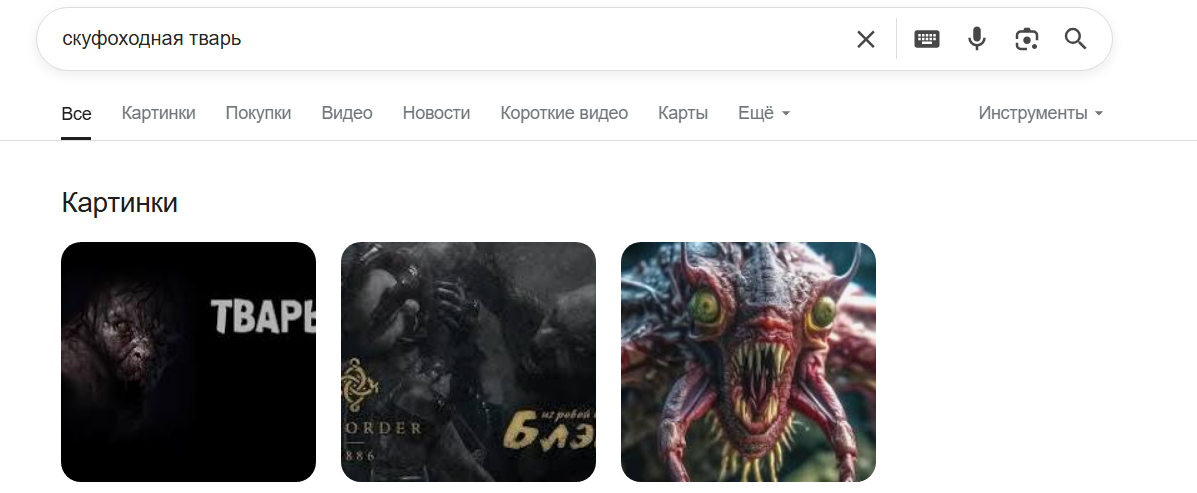1197x493 pixels.
Task: Click the small arrow beside "Инструменты"
Action: coord(1099,114)
